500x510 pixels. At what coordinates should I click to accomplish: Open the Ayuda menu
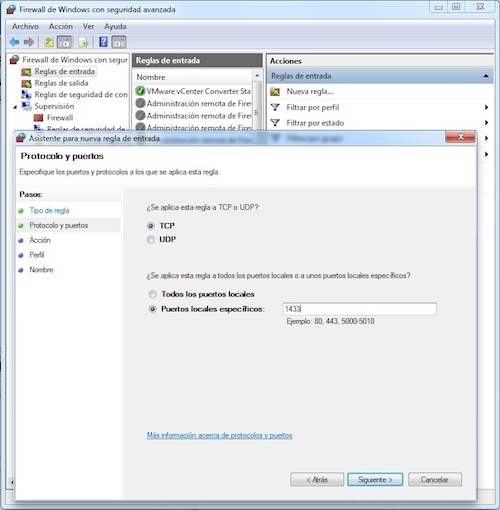point(115,26)
